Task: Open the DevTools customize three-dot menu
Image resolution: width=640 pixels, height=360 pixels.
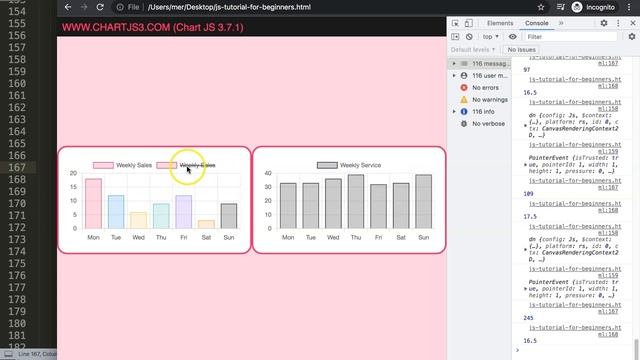Action: (x=618, y=23)
